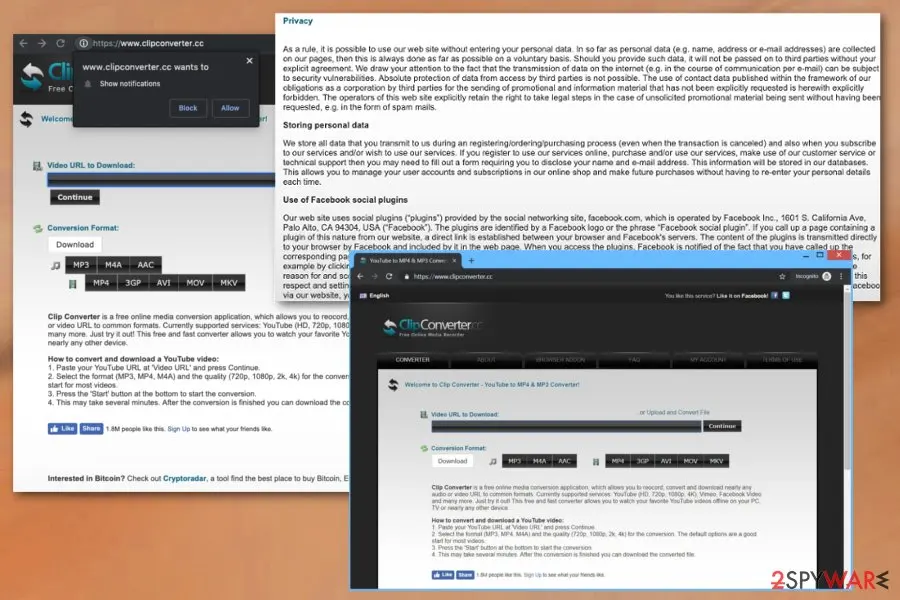Choose MP3 format in front window
This screenshot has height=600, width=900.
(514, 461)
